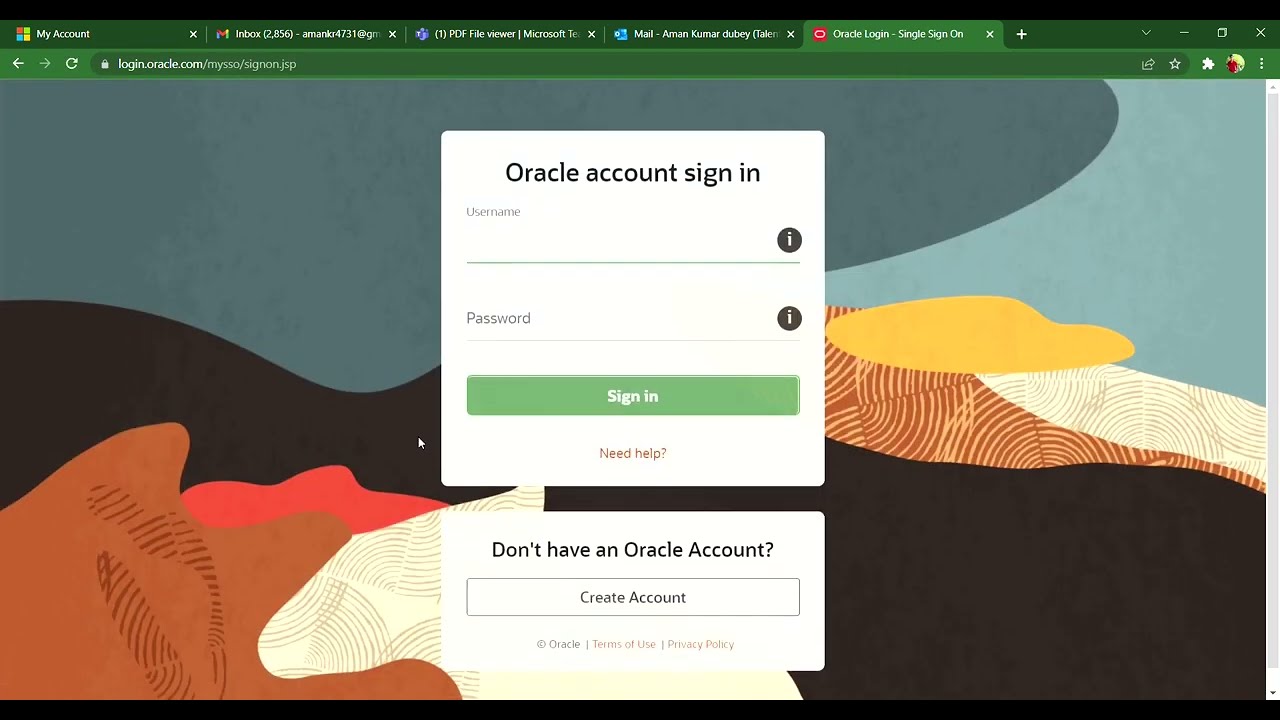Open the Privacy Policy link
1280x720 pixels.
(701, 644)
